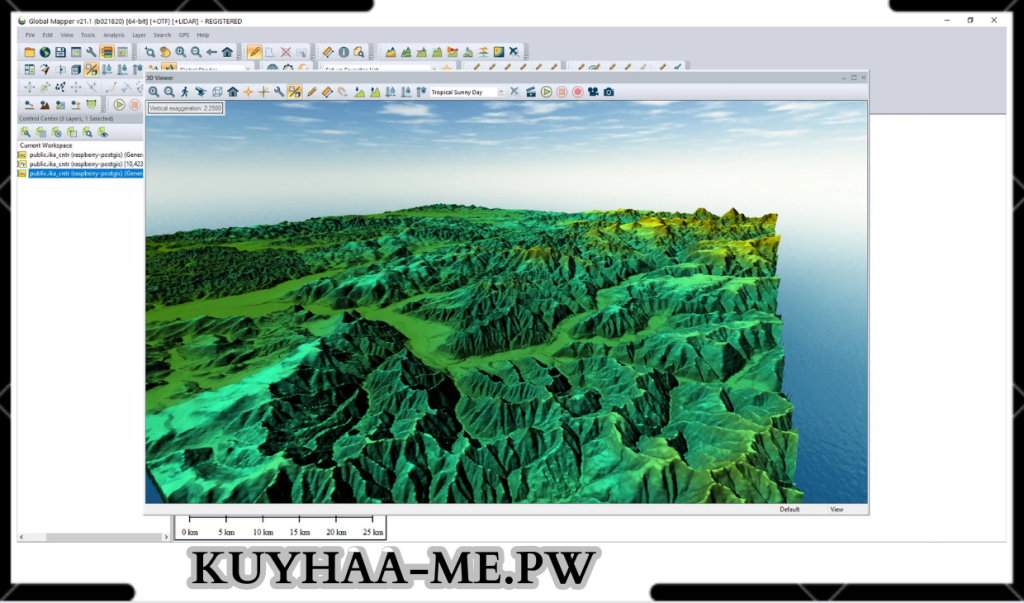
Task: Go back to last view arrow
Action: pyautogui.click(x=212, y=52)
